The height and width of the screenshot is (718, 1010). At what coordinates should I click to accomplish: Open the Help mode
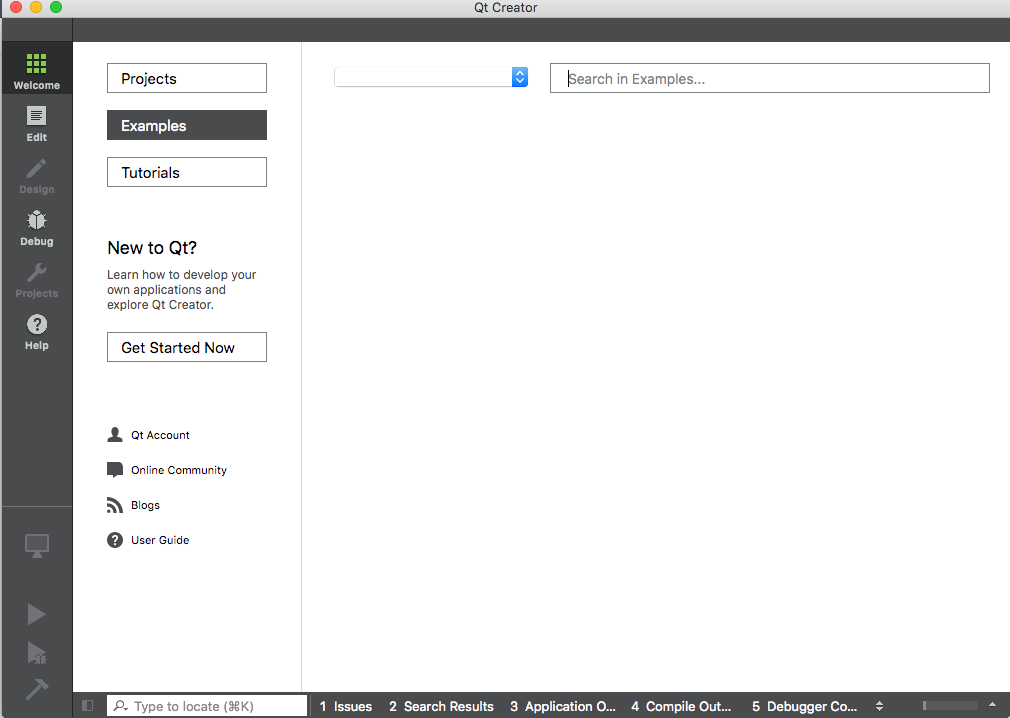pos(37,332)
